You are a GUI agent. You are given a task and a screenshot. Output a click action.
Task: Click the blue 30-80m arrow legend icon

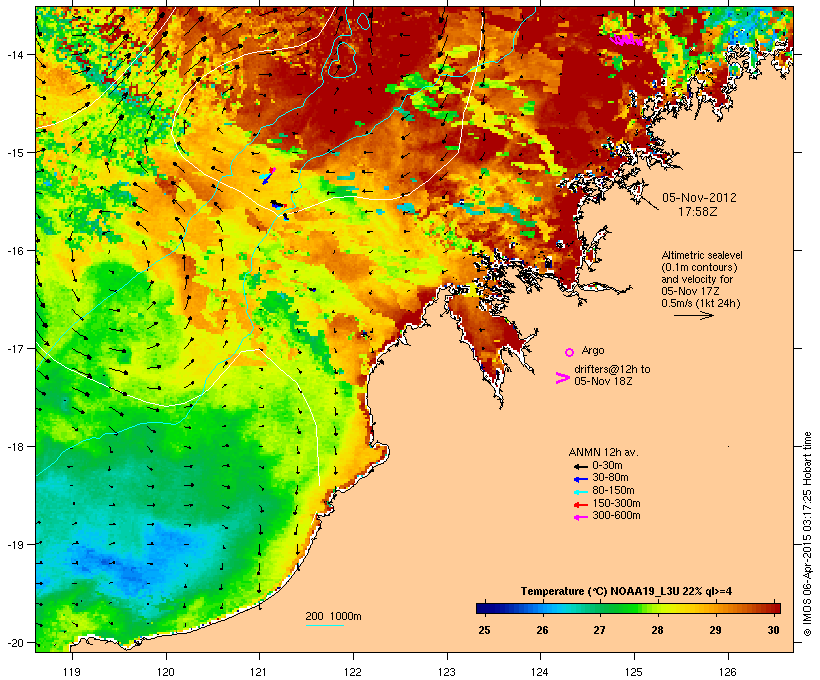click(580, 479)
